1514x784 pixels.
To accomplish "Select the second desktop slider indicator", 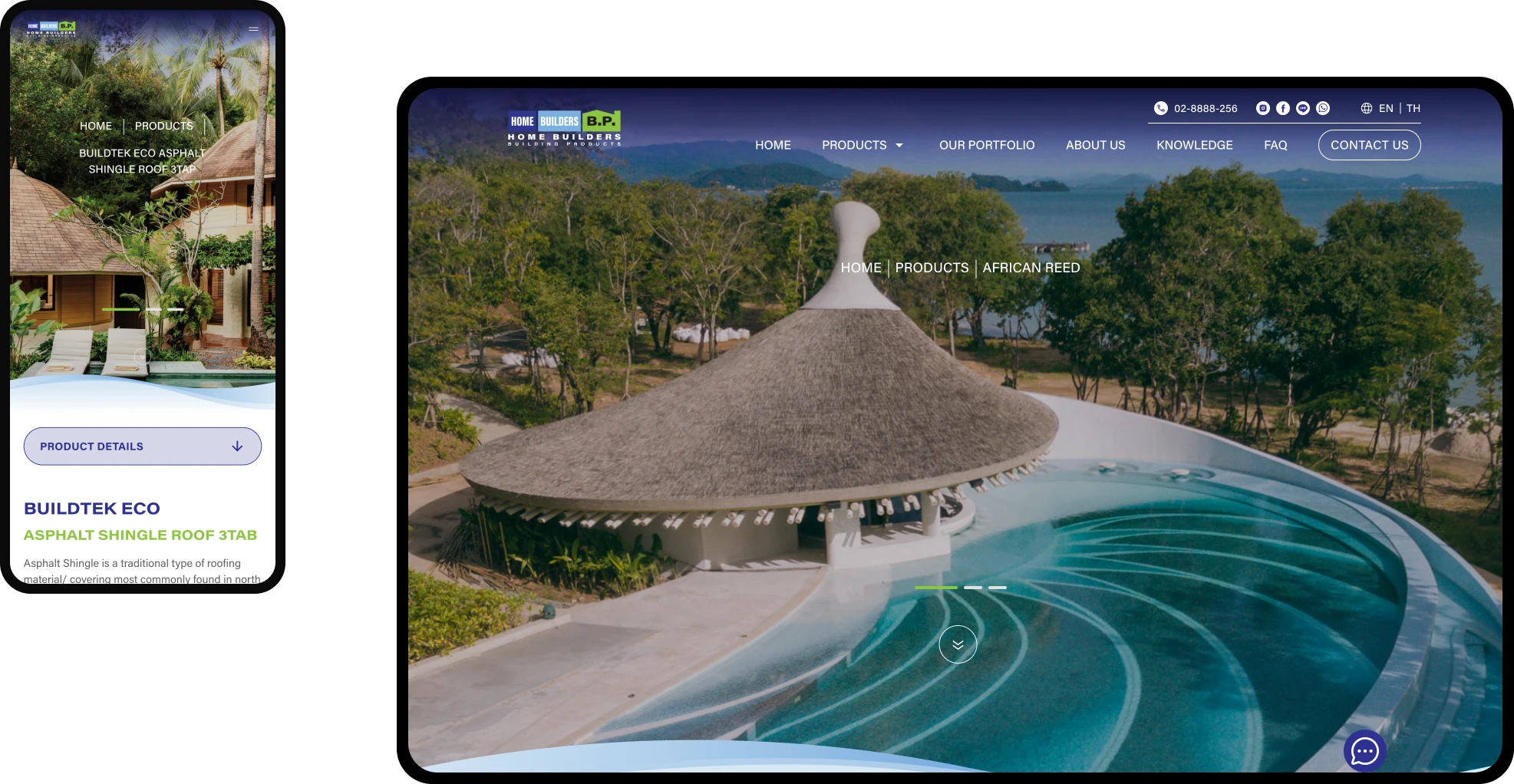I will click(x=973, y=588).
